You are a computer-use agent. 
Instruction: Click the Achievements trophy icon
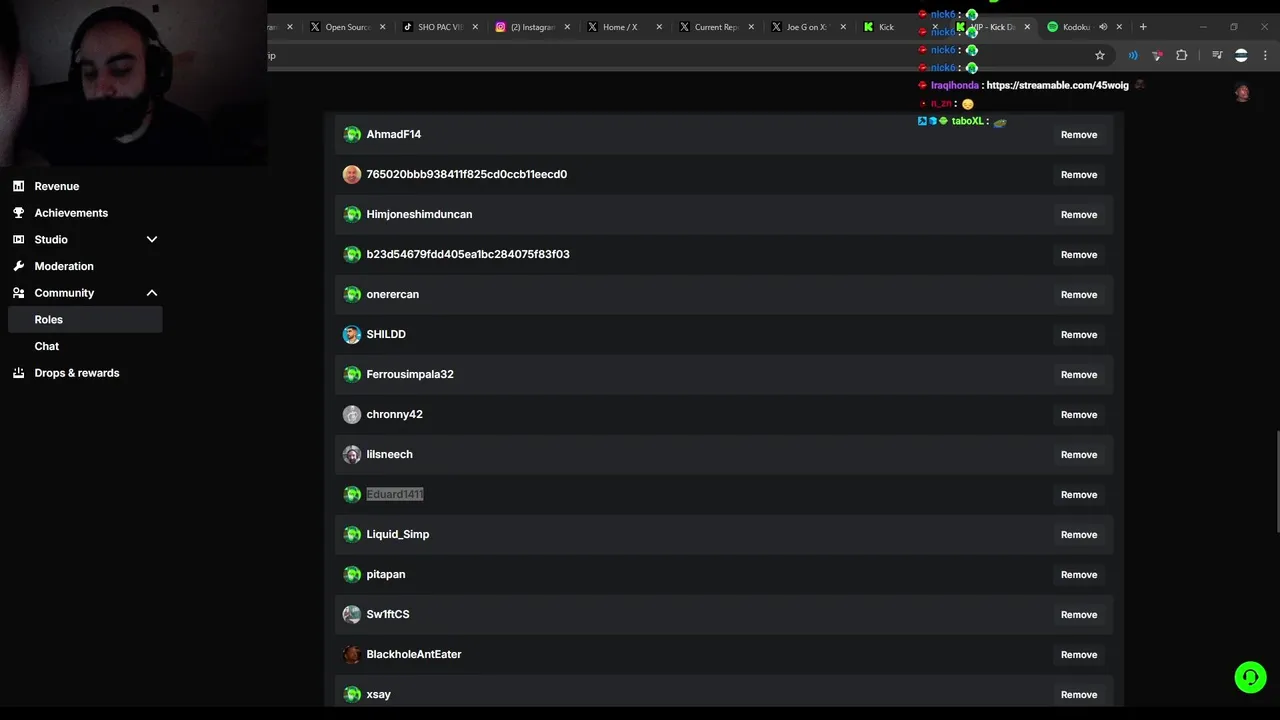tap(18, 213)
